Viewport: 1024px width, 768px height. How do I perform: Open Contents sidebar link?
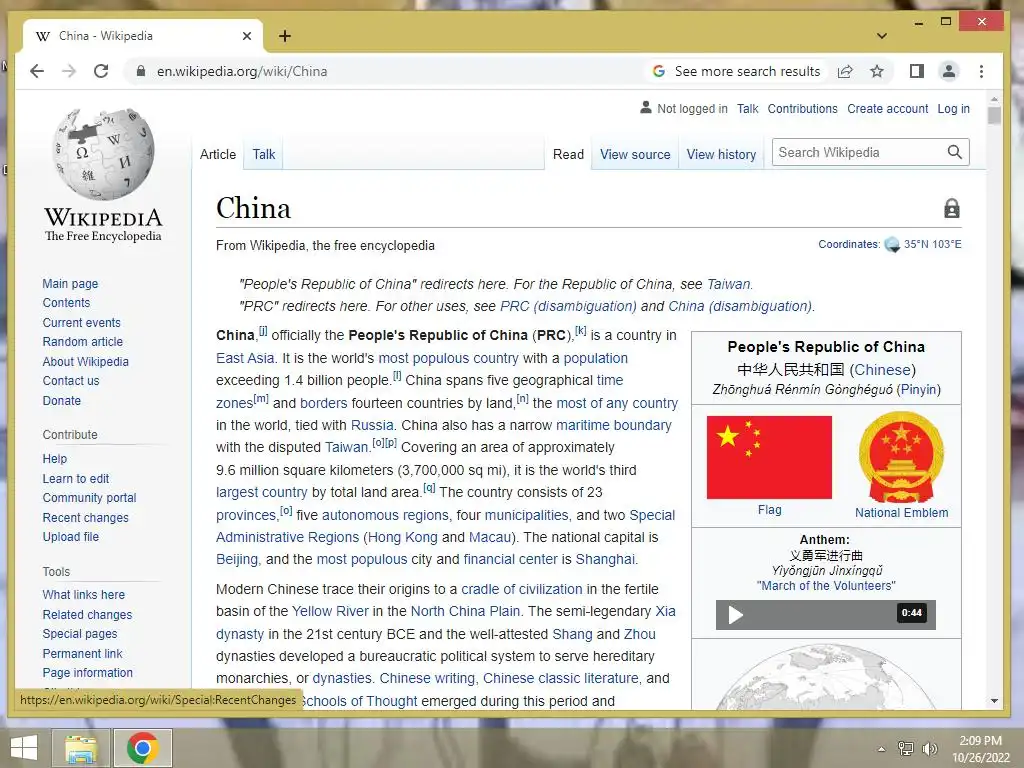pyautogui.click(x=66, y=303)
